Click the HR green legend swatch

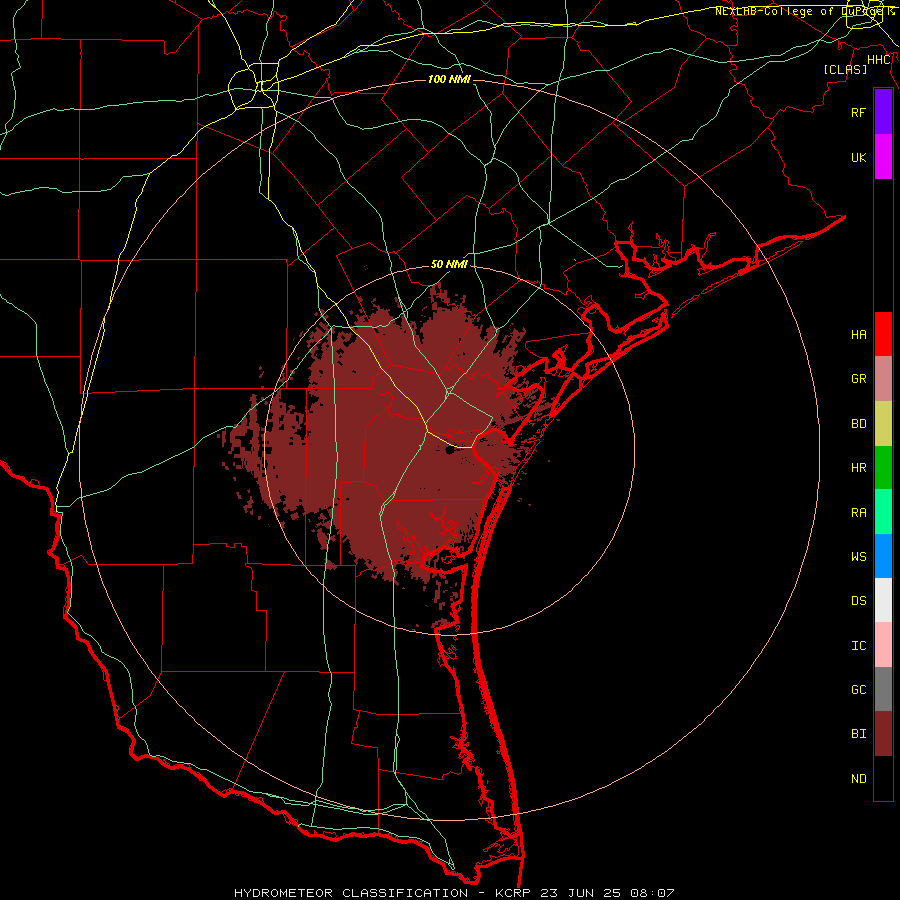point(883,467)
